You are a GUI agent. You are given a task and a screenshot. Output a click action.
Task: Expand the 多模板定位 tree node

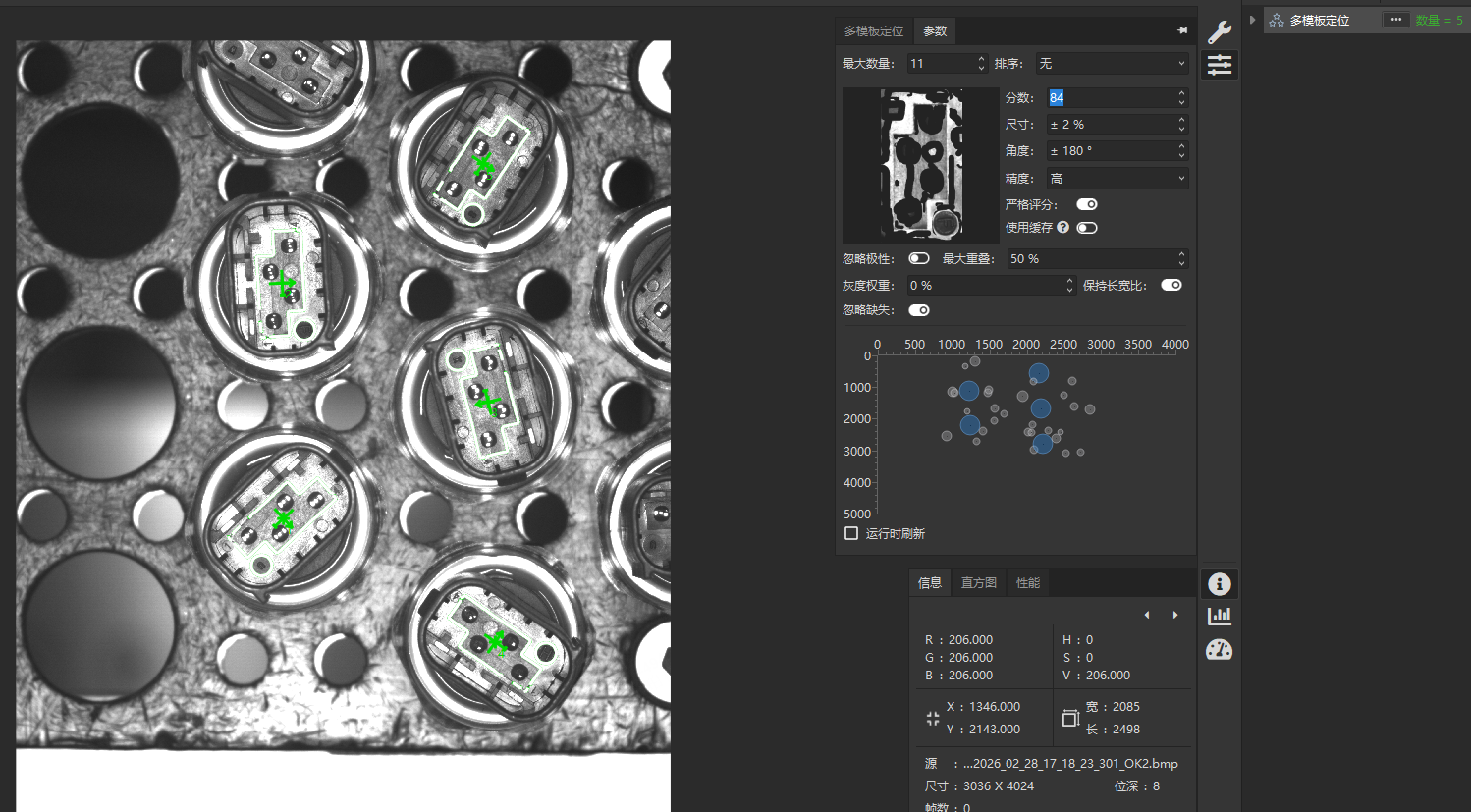pos(1252,20)
